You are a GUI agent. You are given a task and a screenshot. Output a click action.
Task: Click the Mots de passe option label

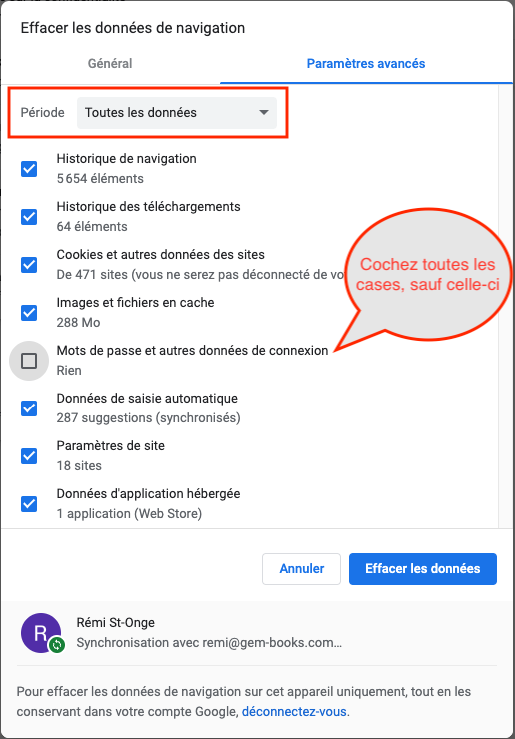[192, 351]
